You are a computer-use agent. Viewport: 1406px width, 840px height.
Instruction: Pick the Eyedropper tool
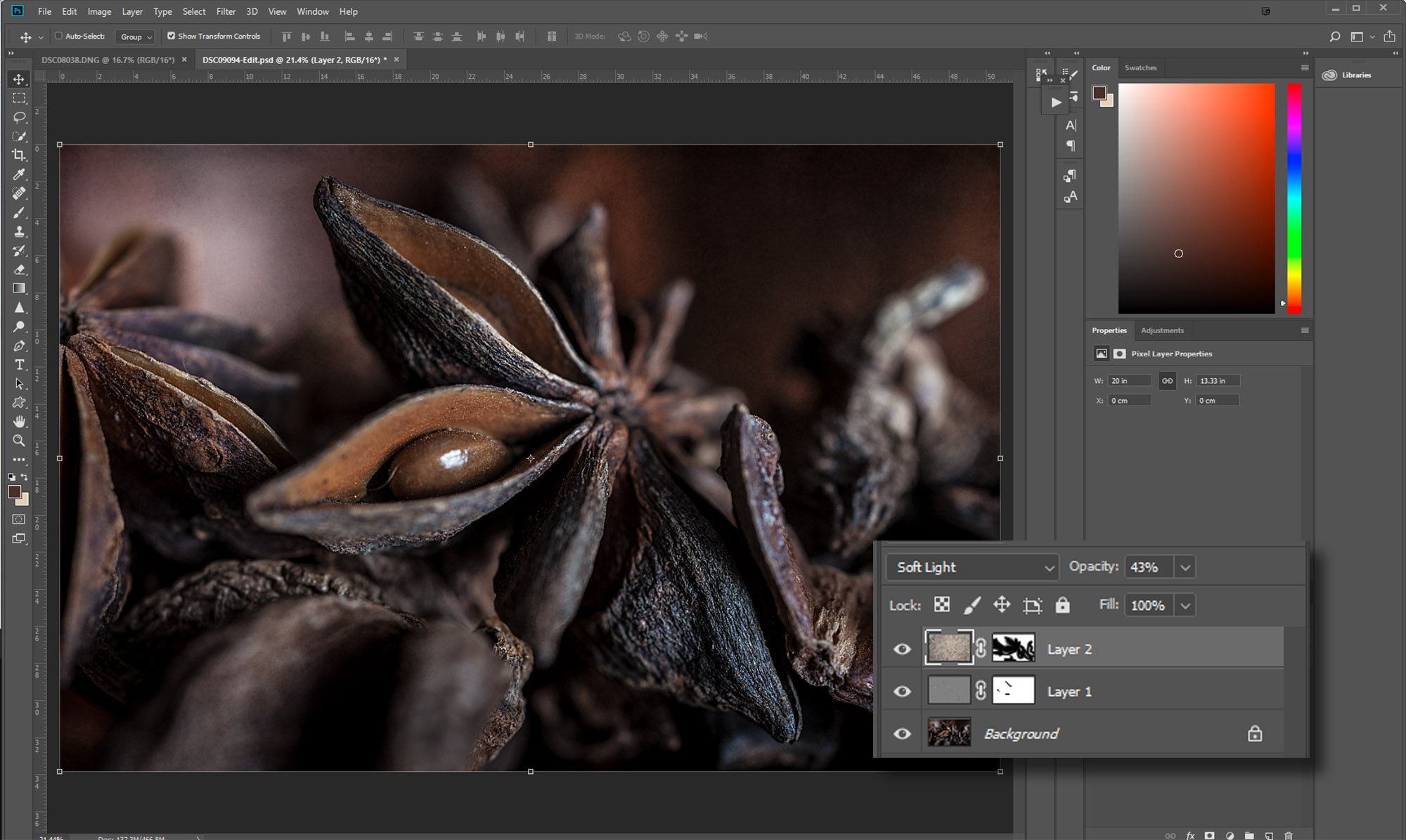(x=19, y=174)
